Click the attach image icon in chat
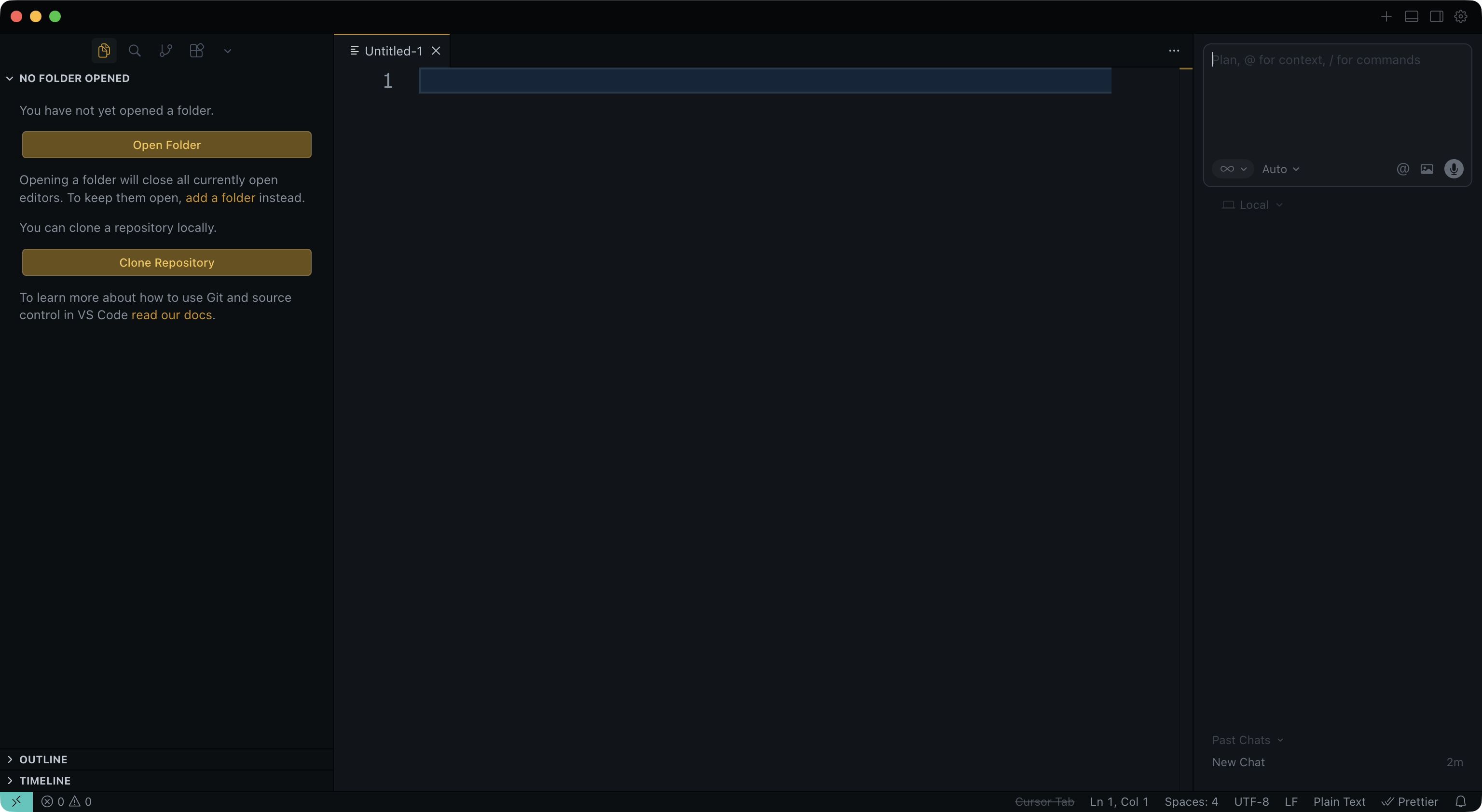 [1427, 169]
